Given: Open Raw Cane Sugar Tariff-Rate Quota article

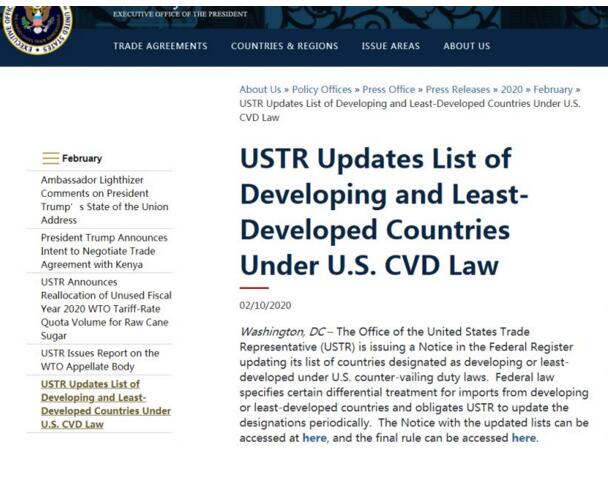Looking at the screenshot, I should click(x=106, y=309).
